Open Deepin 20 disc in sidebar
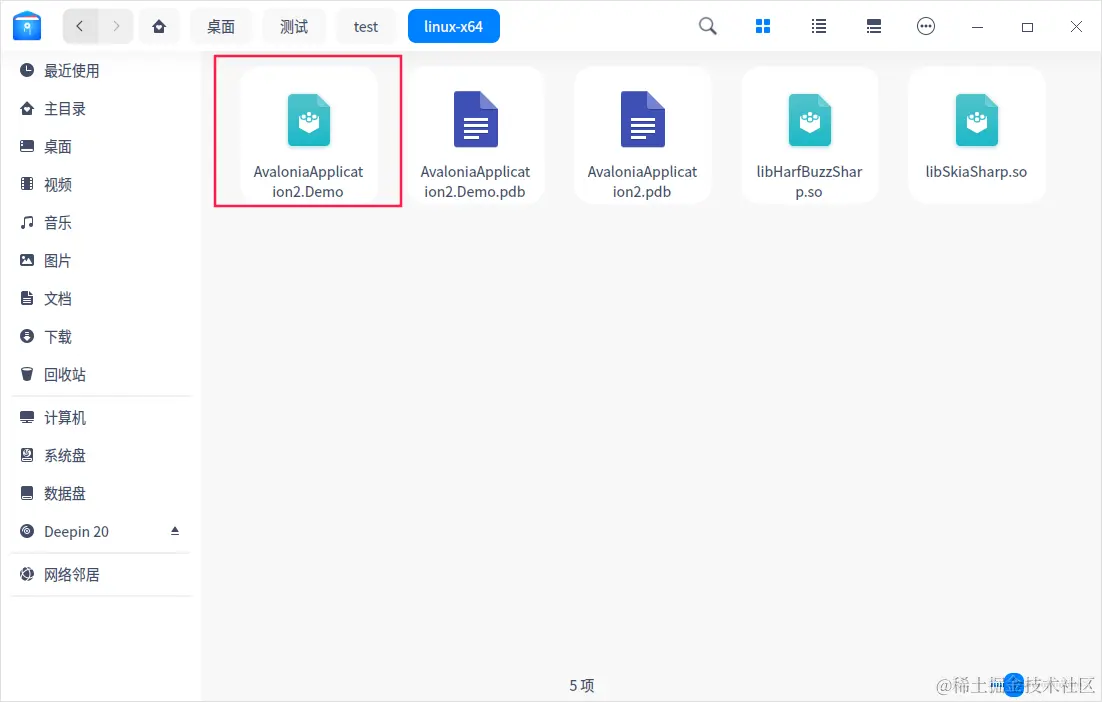 click(x=101, y=531)
